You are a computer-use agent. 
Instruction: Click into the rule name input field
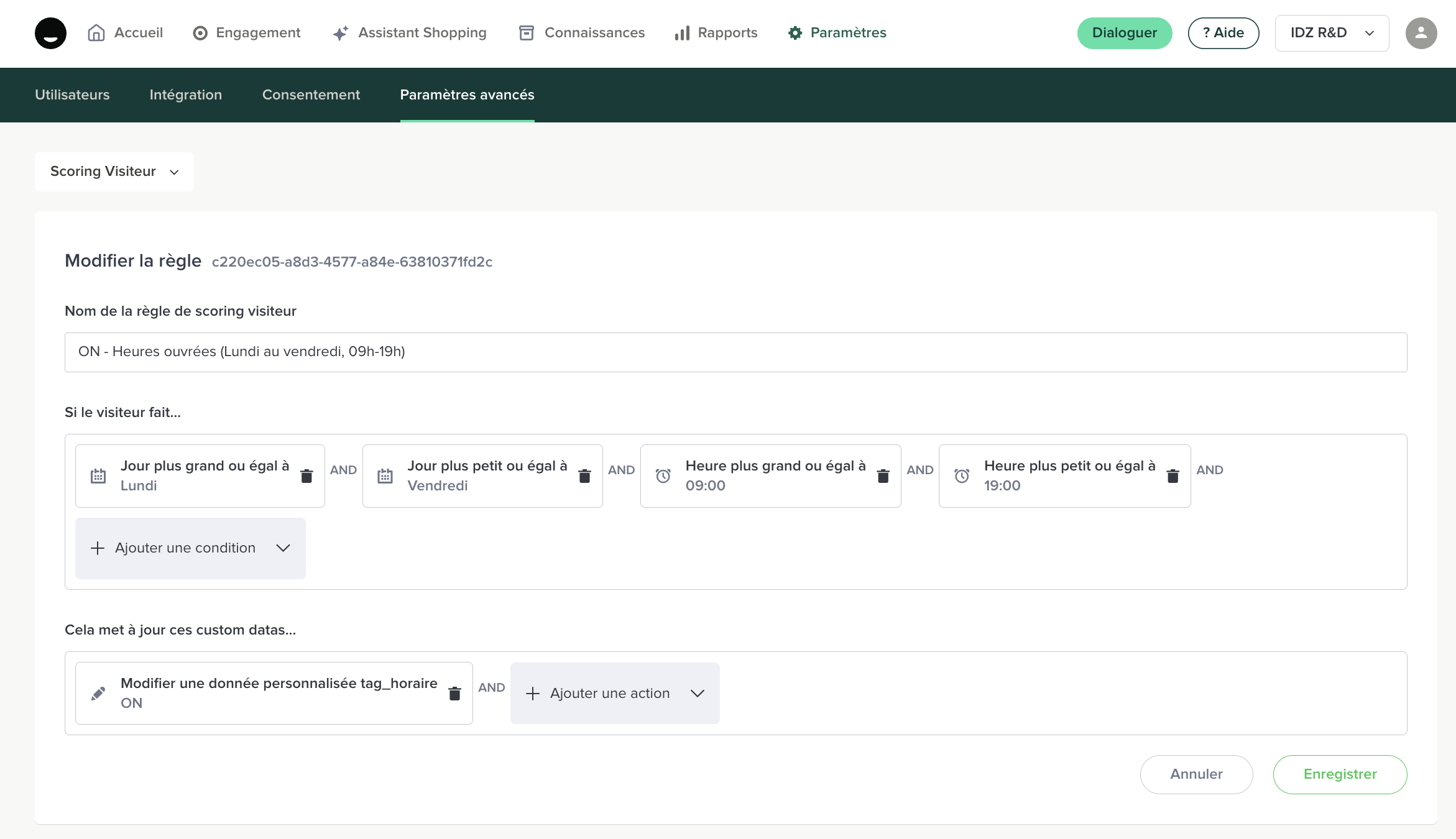coord(735,352)
